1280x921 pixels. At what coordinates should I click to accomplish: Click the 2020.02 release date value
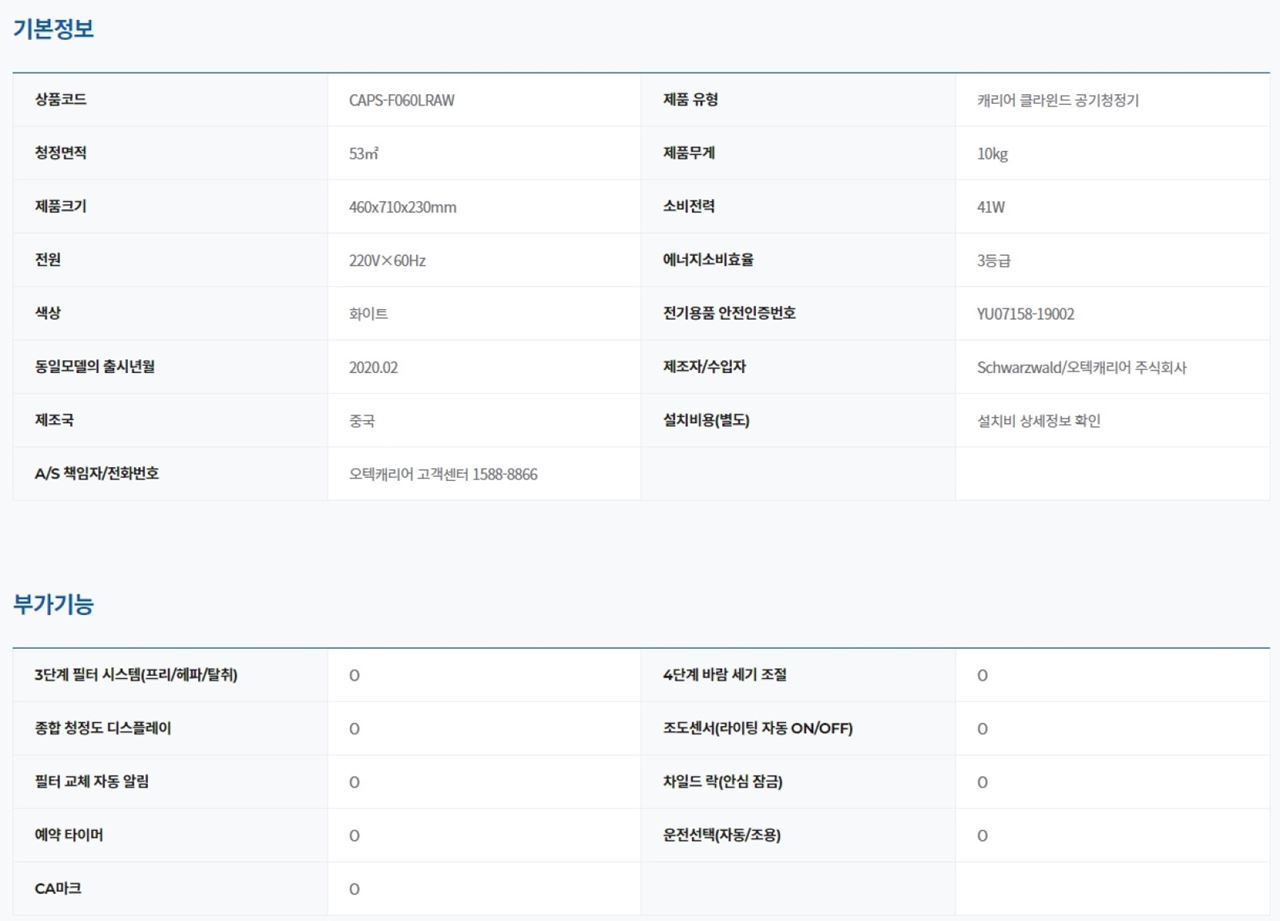(373, 367)
